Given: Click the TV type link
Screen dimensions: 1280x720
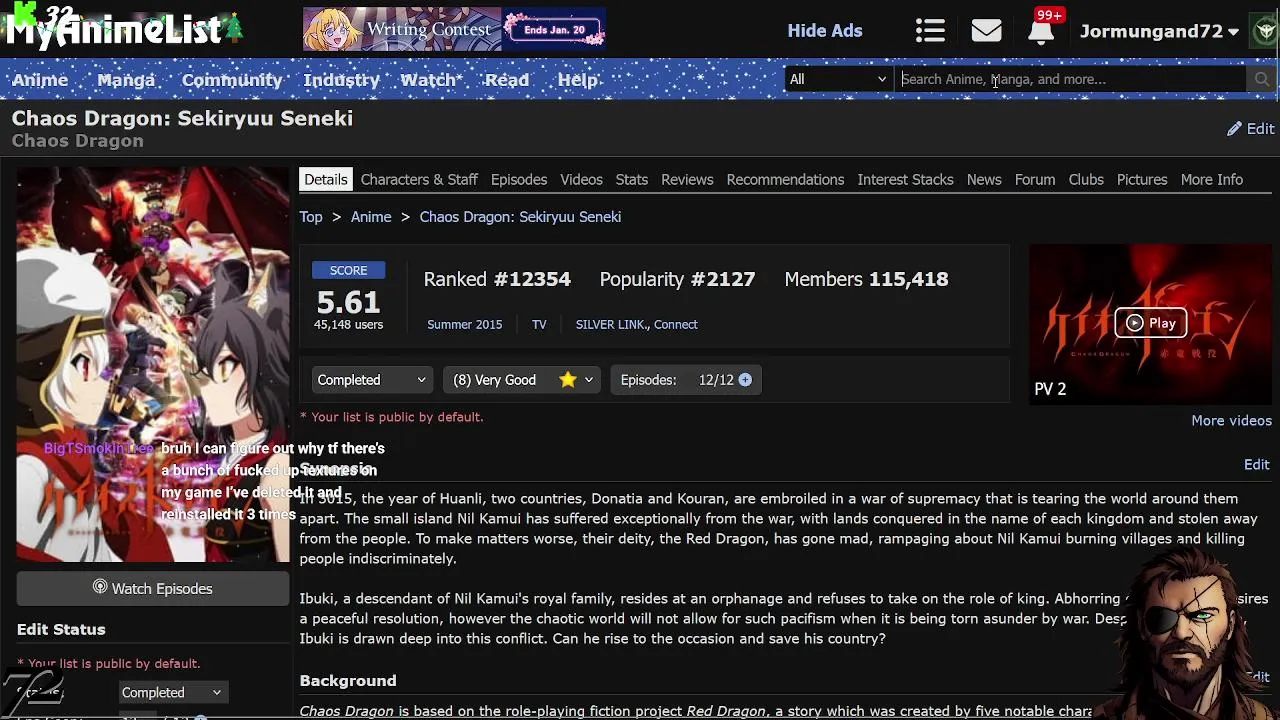Looking at the screenshot, I should point(539,324).
